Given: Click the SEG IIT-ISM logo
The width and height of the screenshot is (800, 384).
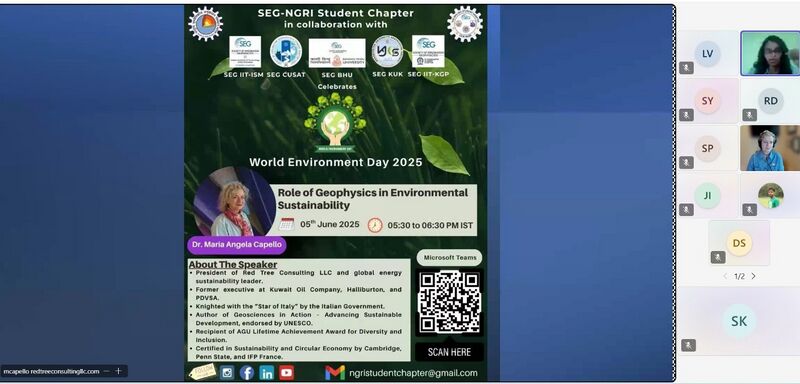Looking at the screenshot, I should pos(245,52).
